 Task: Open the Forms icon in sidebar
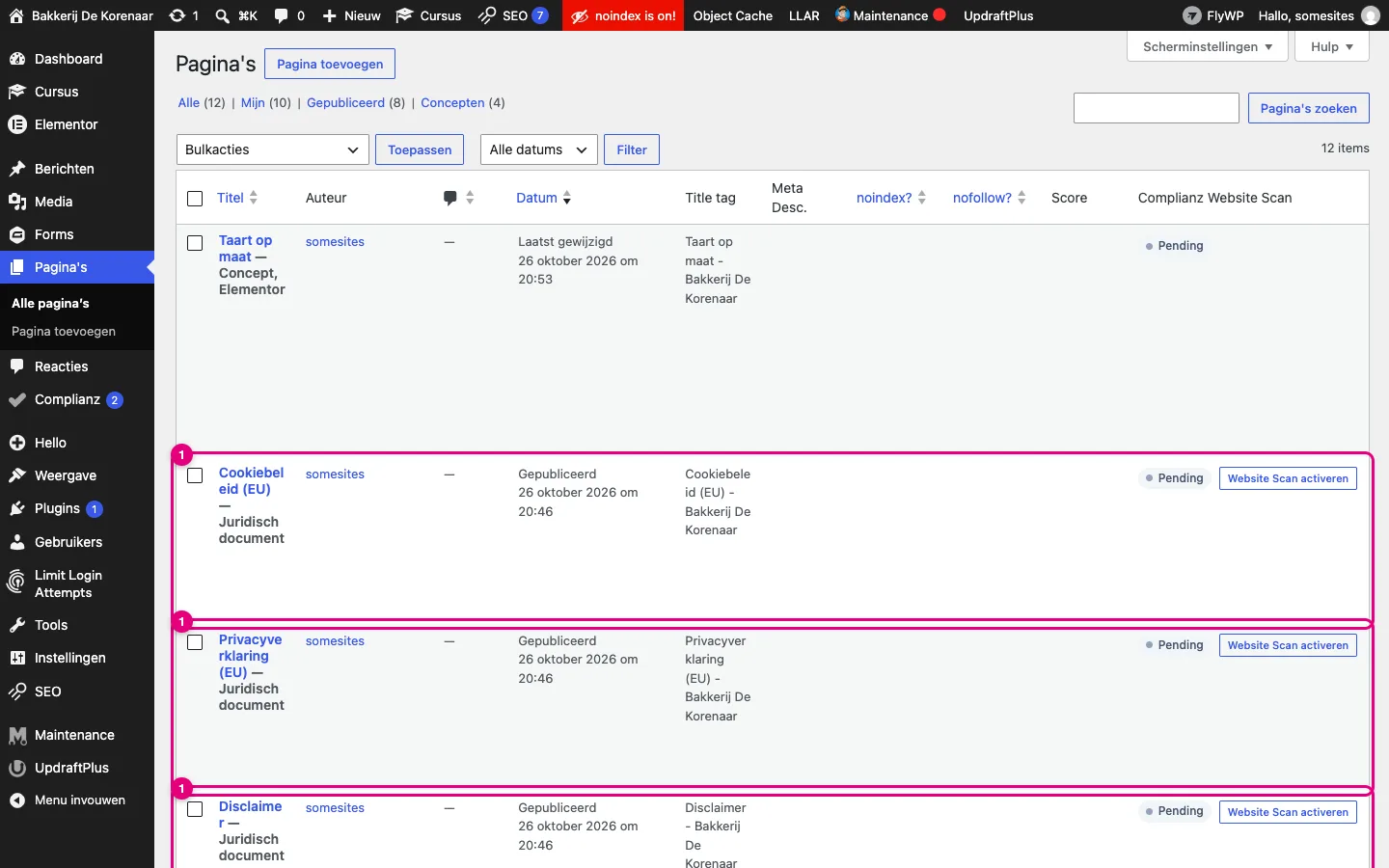tap(16, 234)
